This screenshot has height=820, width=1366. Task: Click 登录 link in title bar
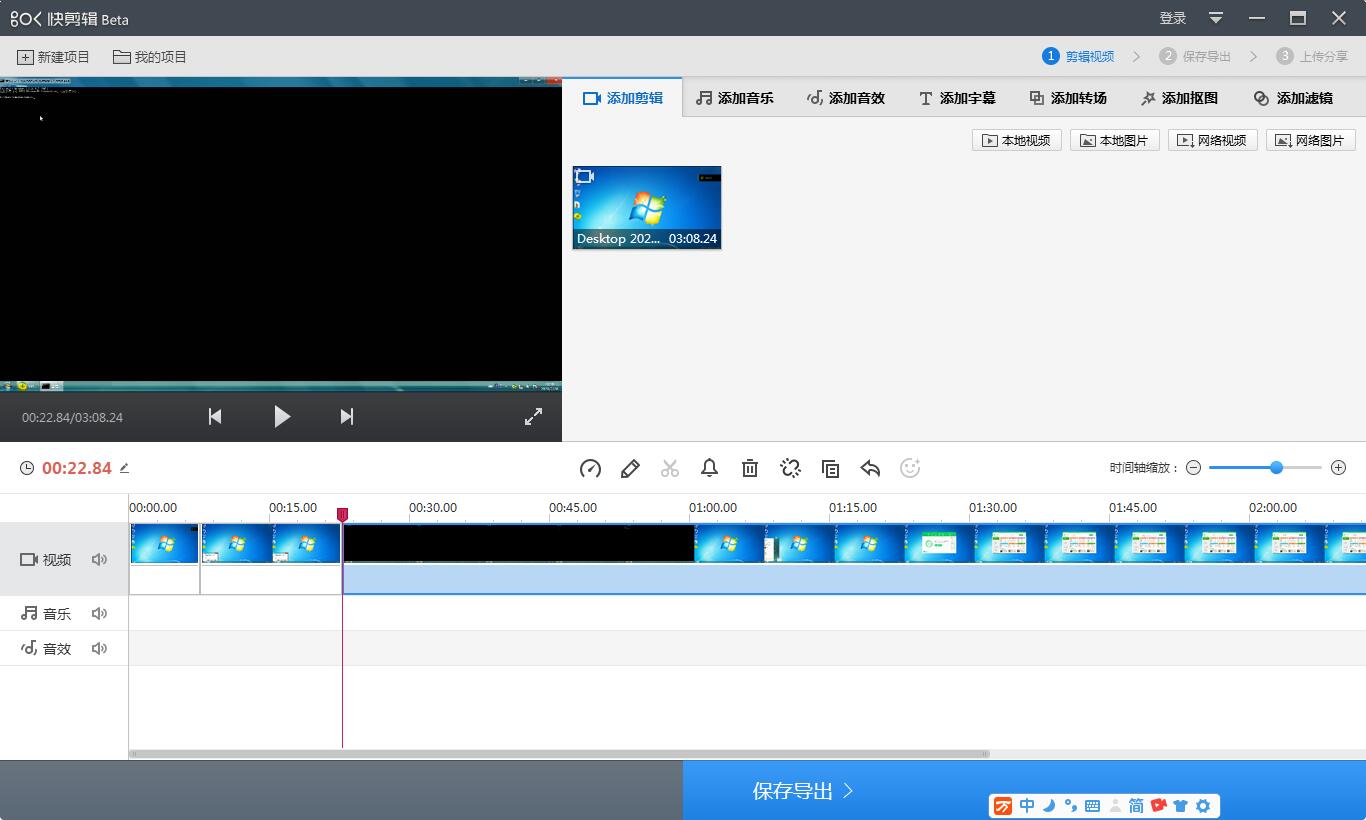pos(1172,18)
